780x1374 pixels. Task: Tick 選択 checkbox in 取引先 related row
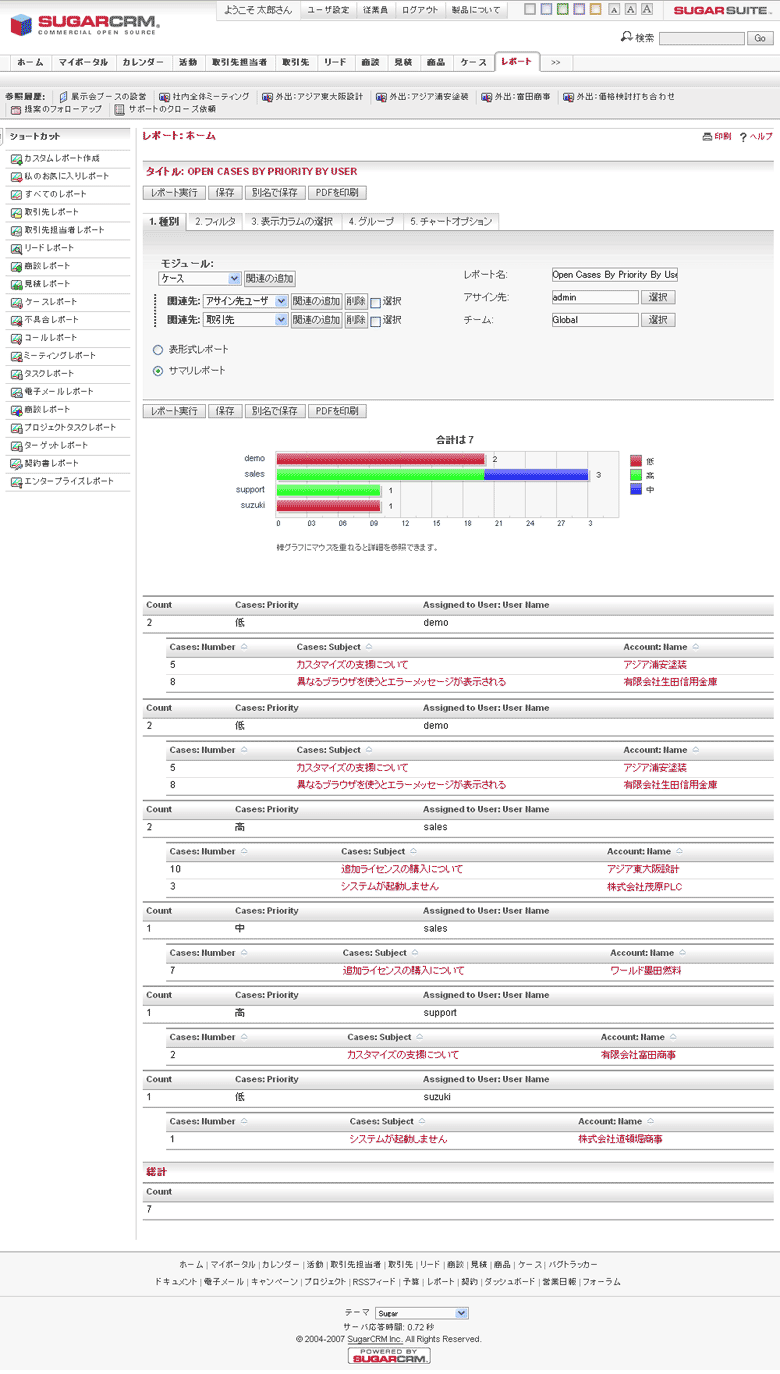(x=375, y=321)
